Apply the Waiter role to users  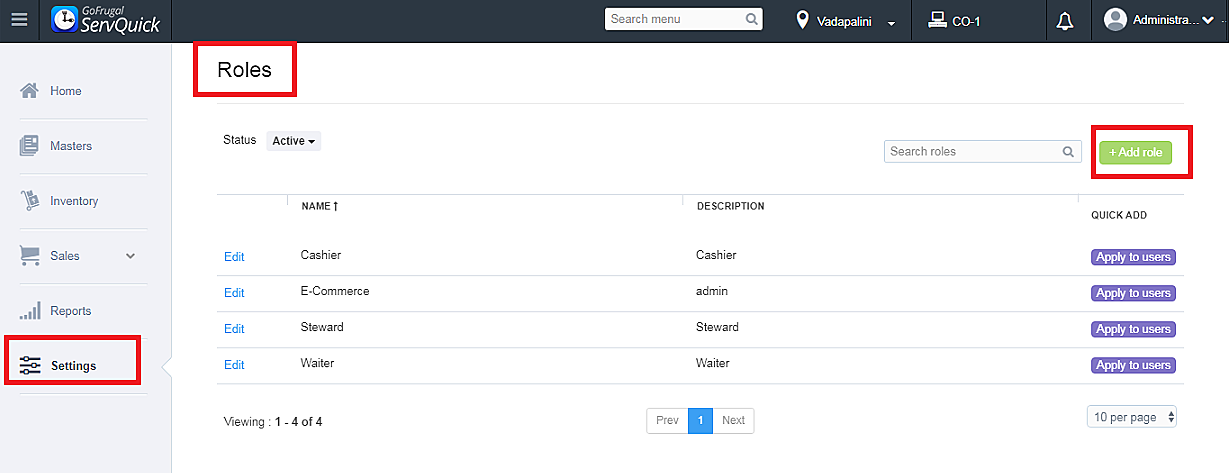click(1133, 365)
